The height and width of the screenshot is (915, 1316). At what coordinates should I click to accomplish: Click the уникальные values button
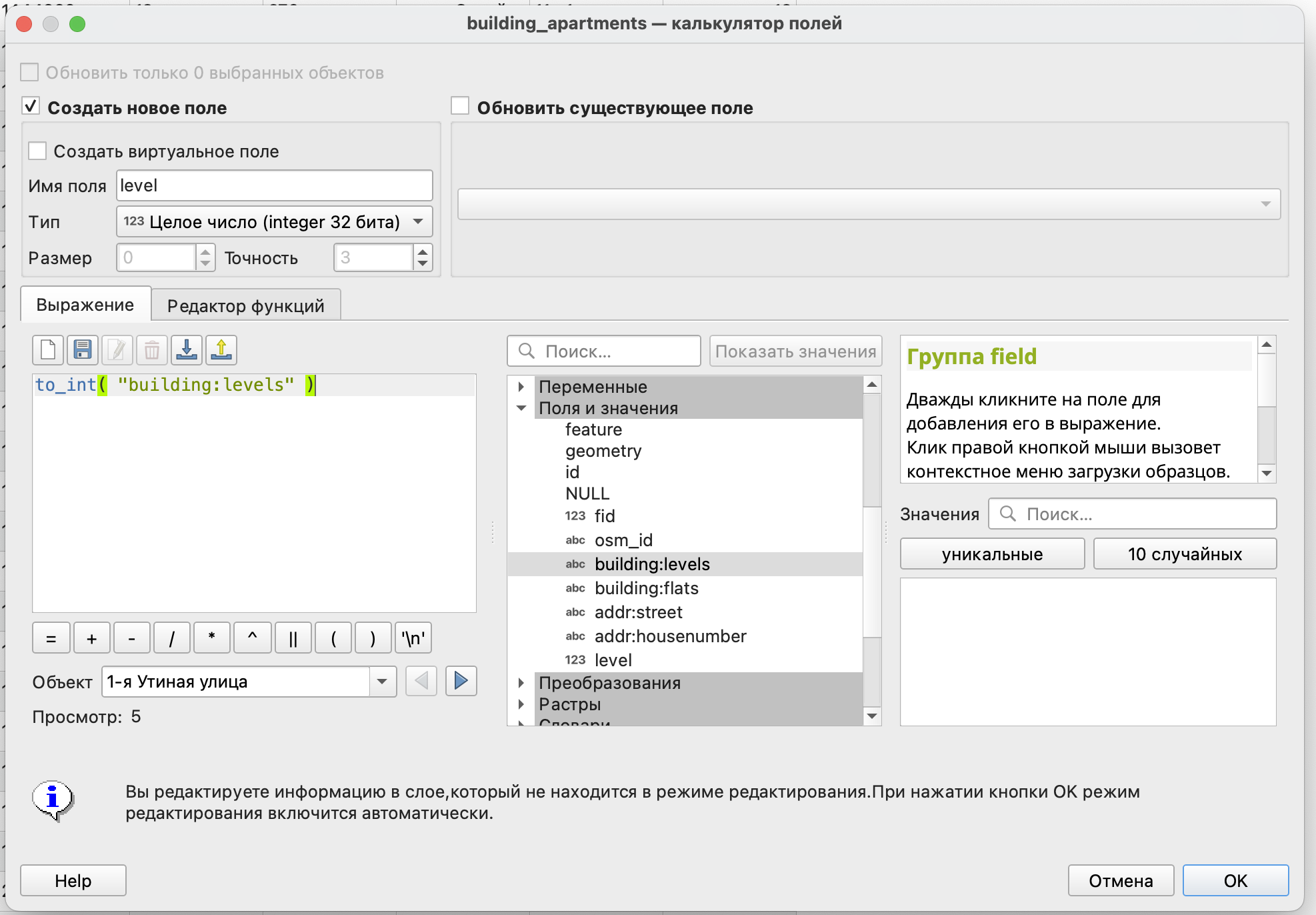(x=992, y=554)
